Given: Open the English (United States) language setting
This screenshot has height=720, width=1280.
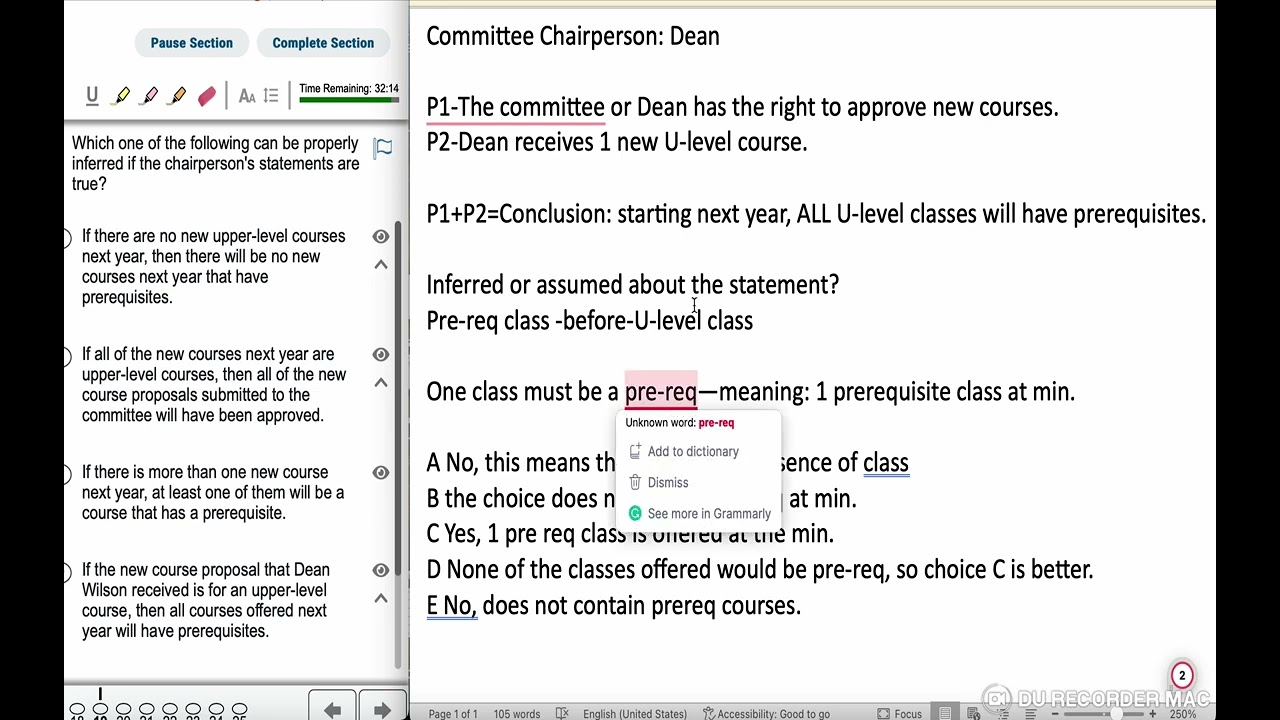Looking at the screenshot, I should [x=635, y=714].
